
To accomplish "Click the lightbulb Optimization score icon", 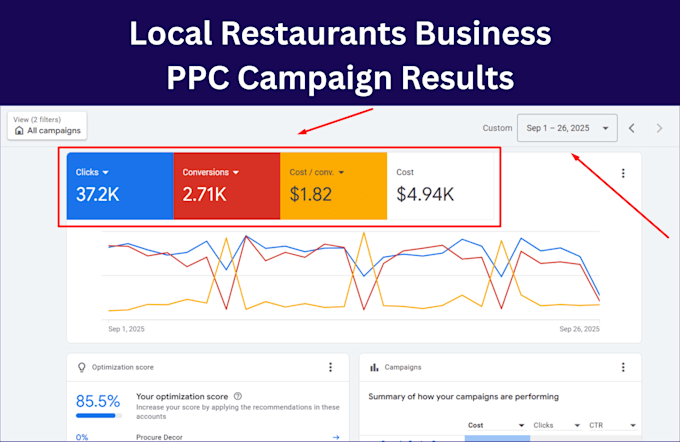I will point(82,367).
